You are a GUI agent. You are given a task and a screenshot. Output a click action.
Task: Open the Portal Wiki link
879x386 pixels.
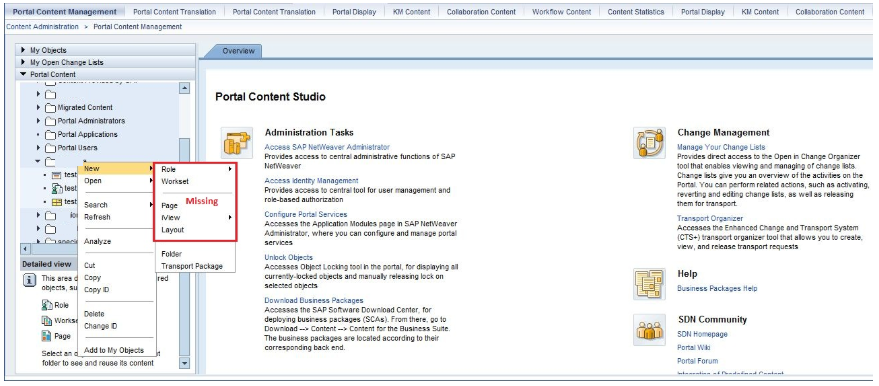coord(693,348)
